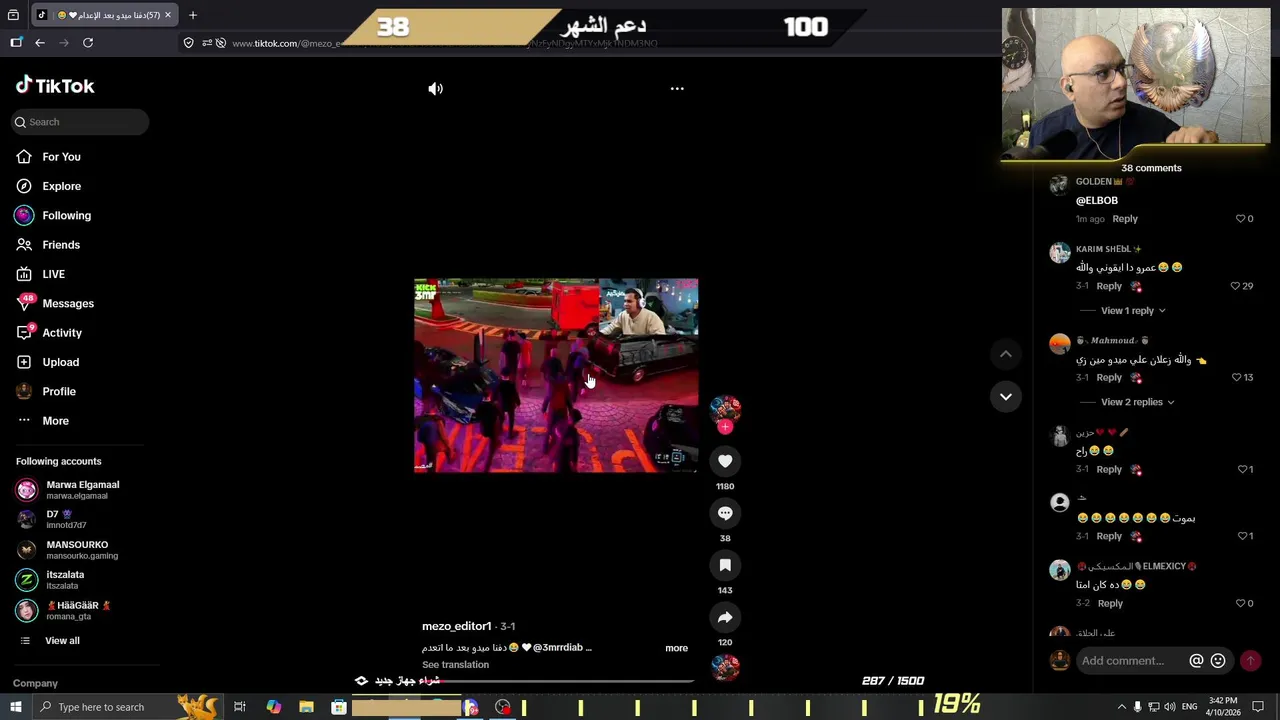
Task: Open comments via the speech bubble icon
Action: pyautogui.click(x=725, y=513)
